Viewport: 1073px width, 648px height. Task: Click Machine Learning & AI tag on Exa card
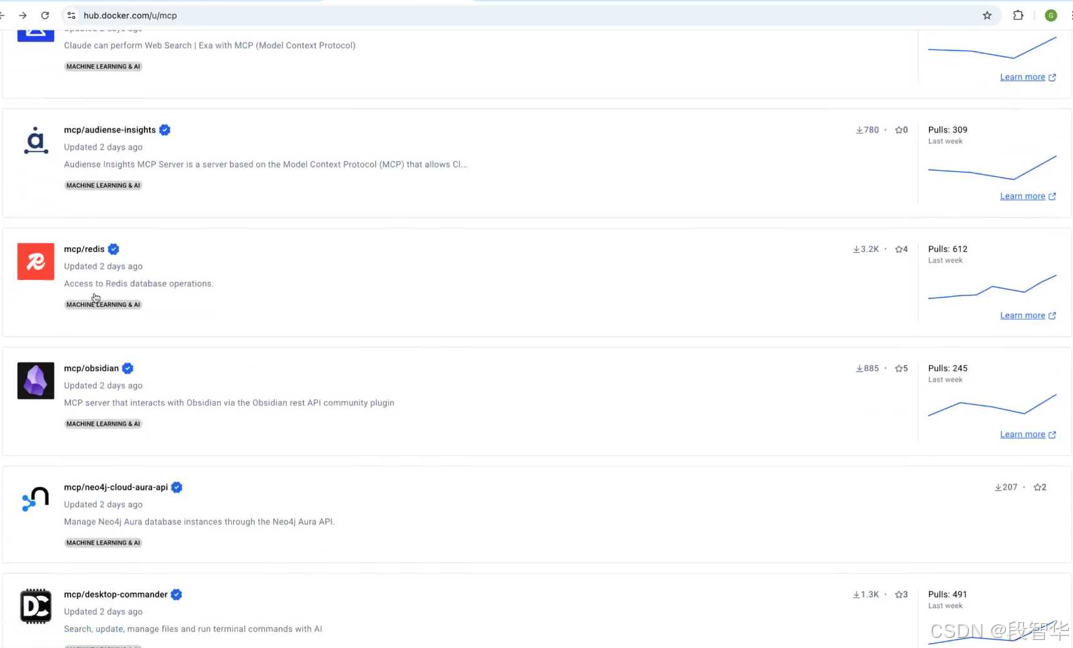coord(103,66)
